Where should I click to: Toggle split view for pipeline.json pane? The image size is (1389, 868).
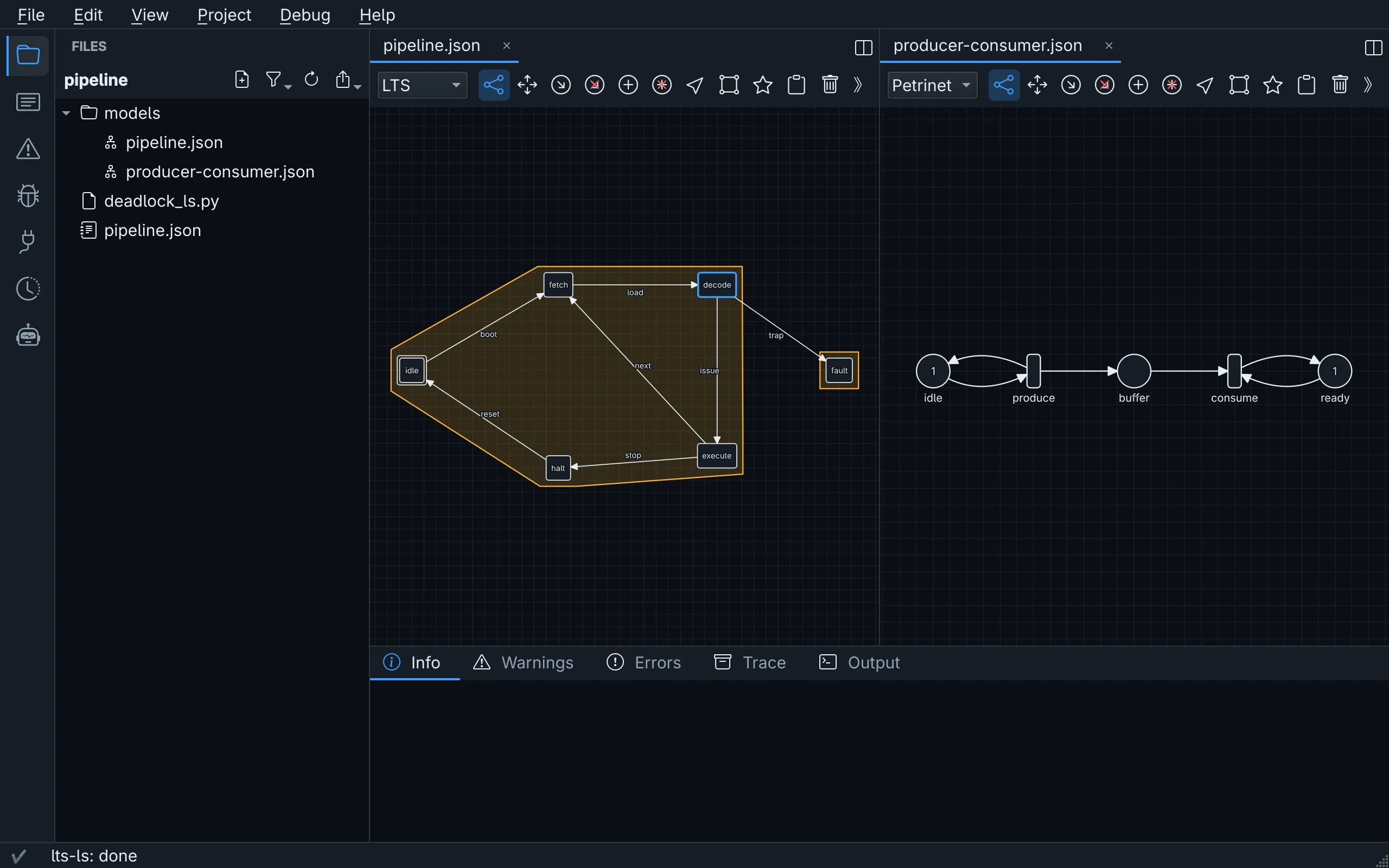click(x=863, y=47)
